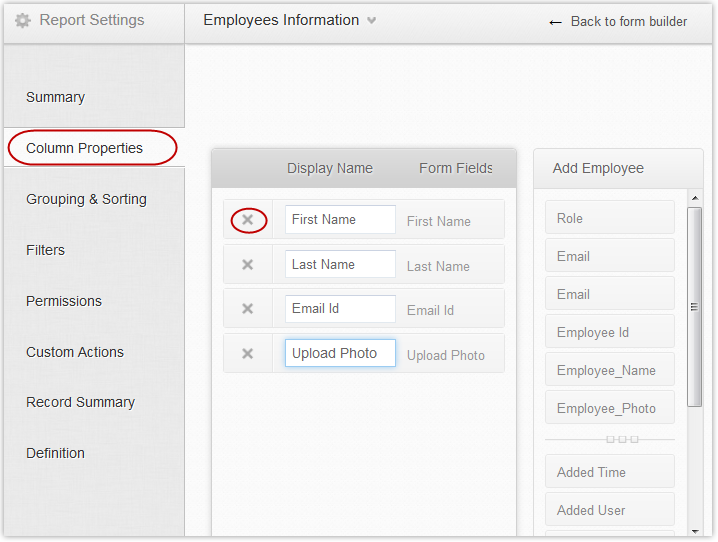Add the Employee_Photo field to columns
This screenshot has height=542, width=718.
[609, 408]
